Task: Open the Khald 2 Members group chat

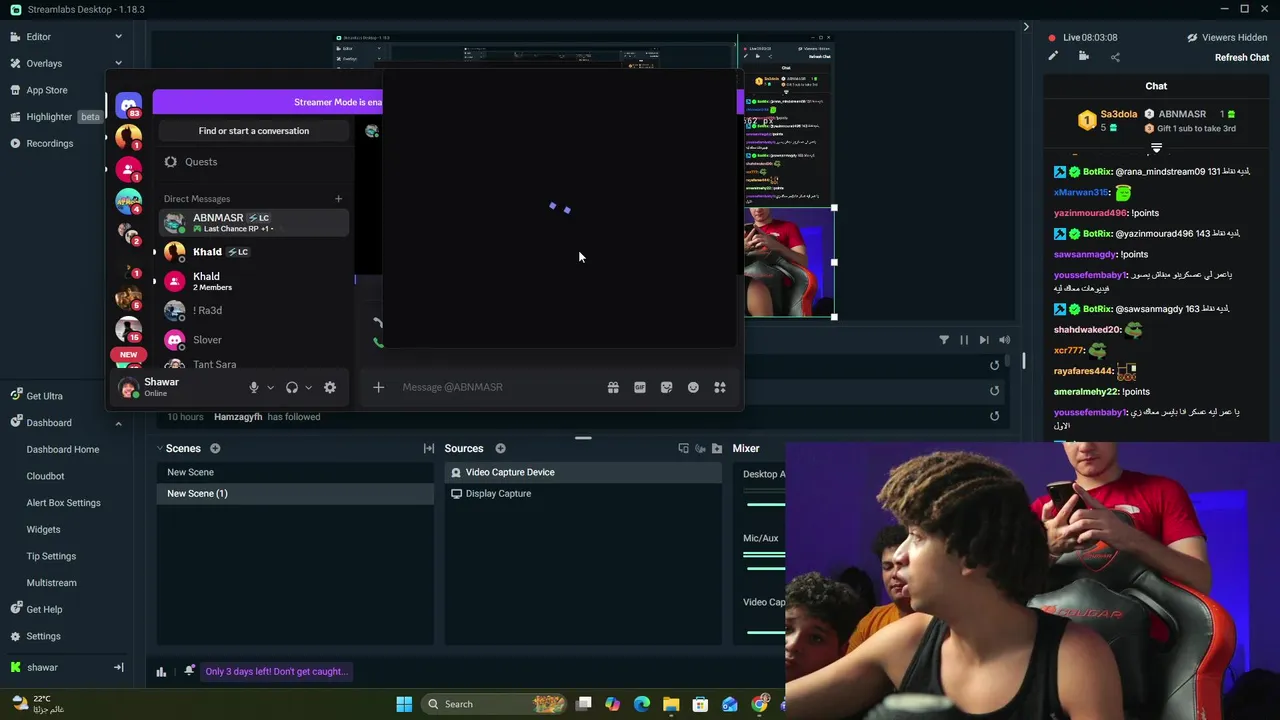Action: 254,281
